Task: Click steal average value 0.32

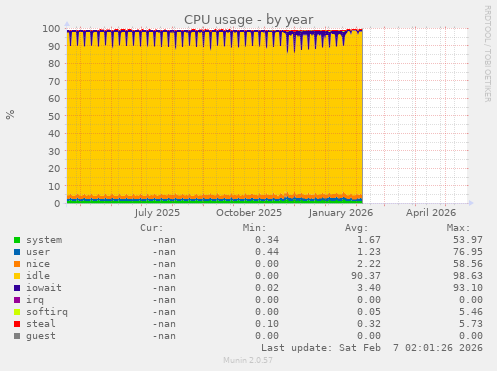Action: point(369,324)
